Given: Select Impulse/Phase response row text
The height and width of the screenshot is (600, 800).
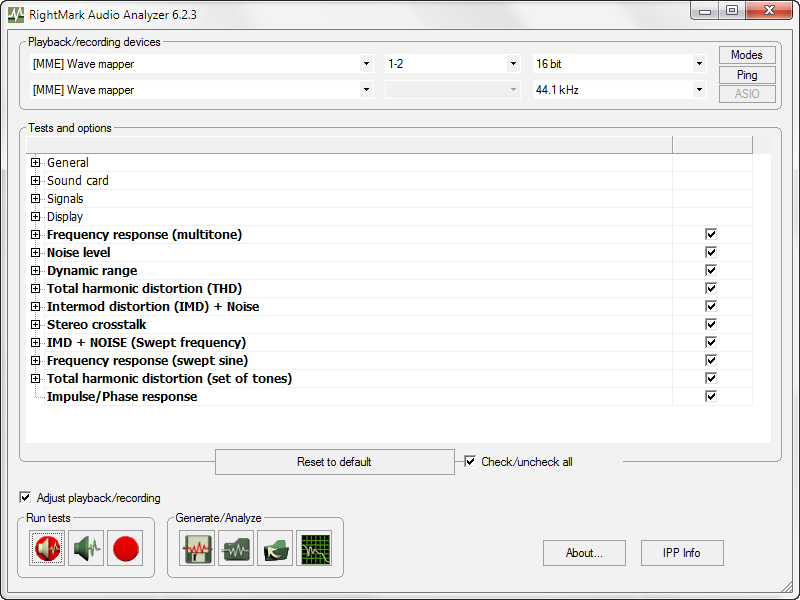Looking at the screenshot, I should 122,396.
